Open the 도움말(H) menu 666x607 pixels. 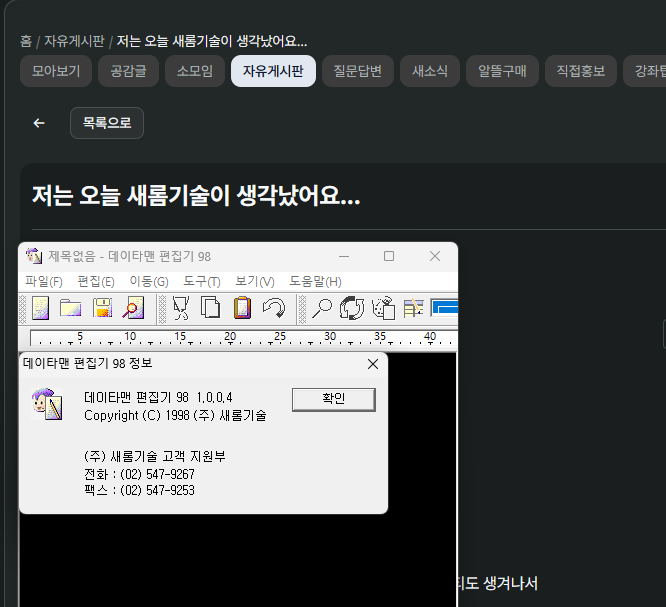[x=315, y=282]
